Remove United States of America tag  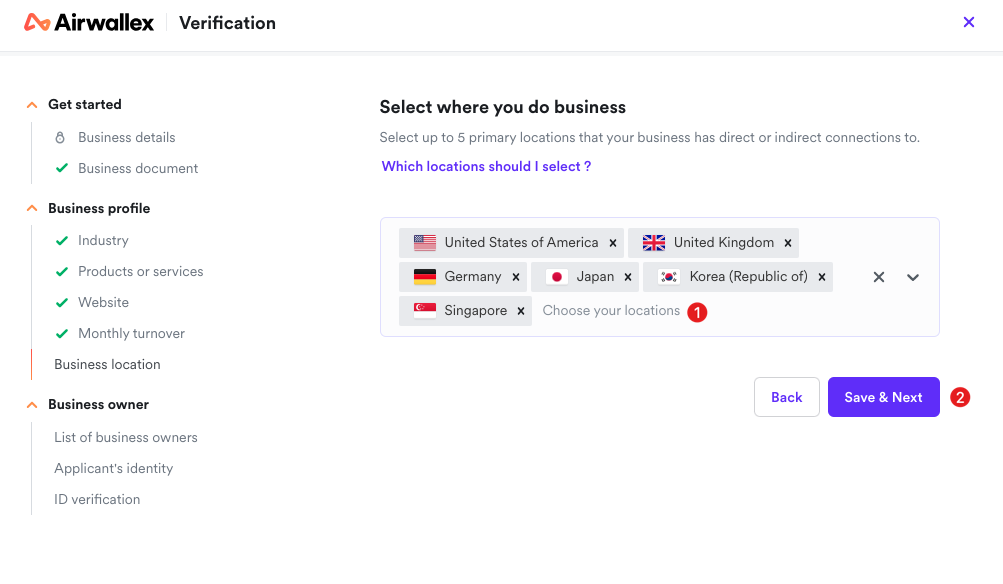[x=613, y=243]
